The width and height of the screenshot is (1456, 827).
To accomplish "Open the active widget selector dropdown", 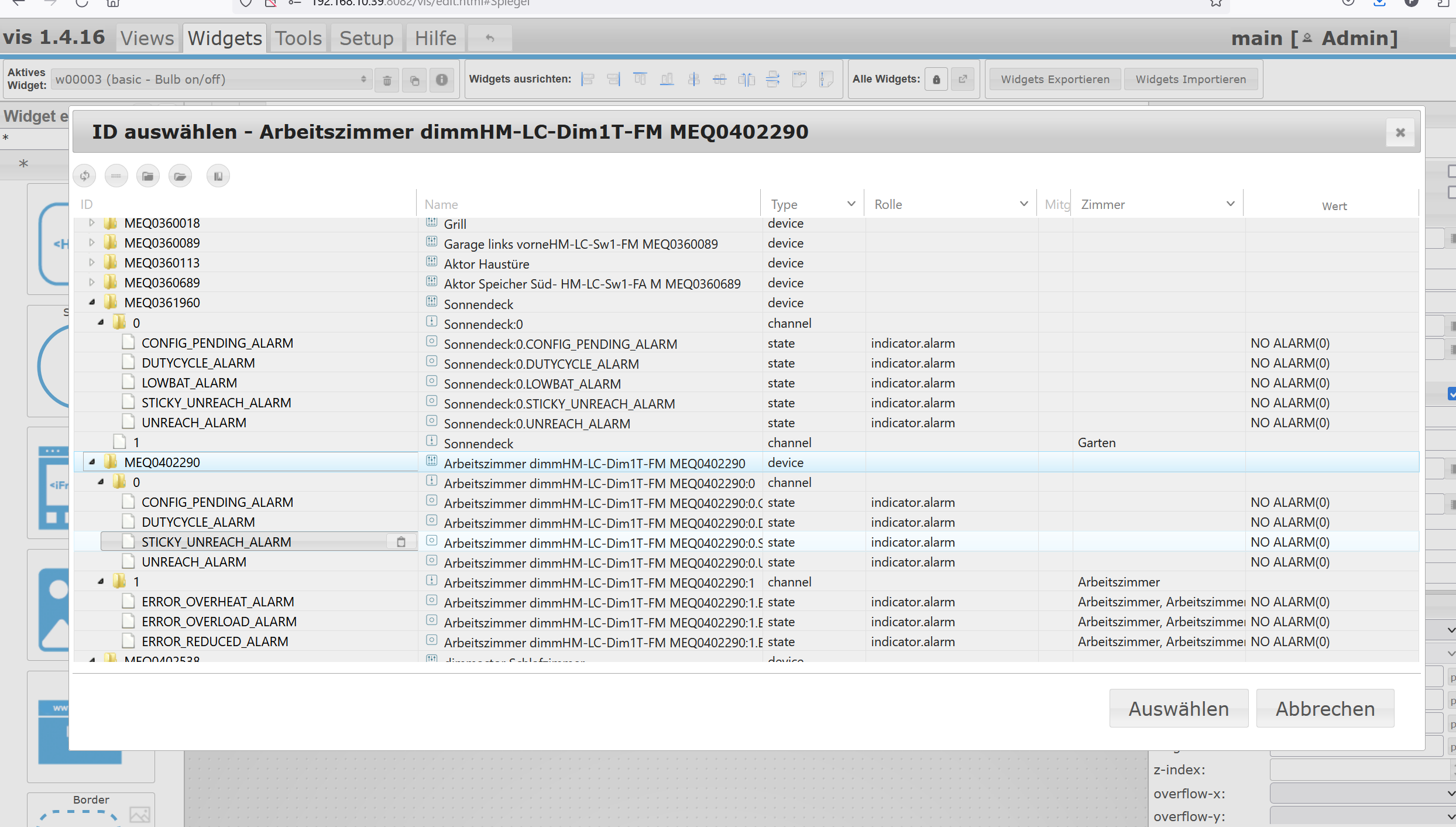I will point(211,79).
